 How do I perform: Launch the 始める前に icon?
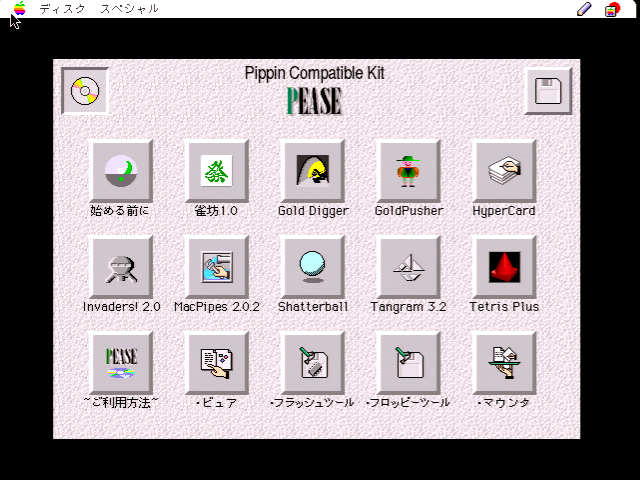[x=121, y=171]
